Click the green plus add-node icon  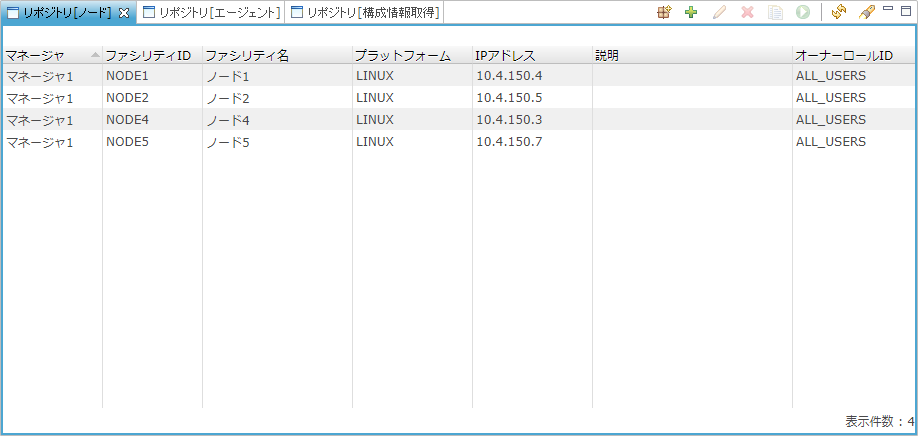point(691,12)
